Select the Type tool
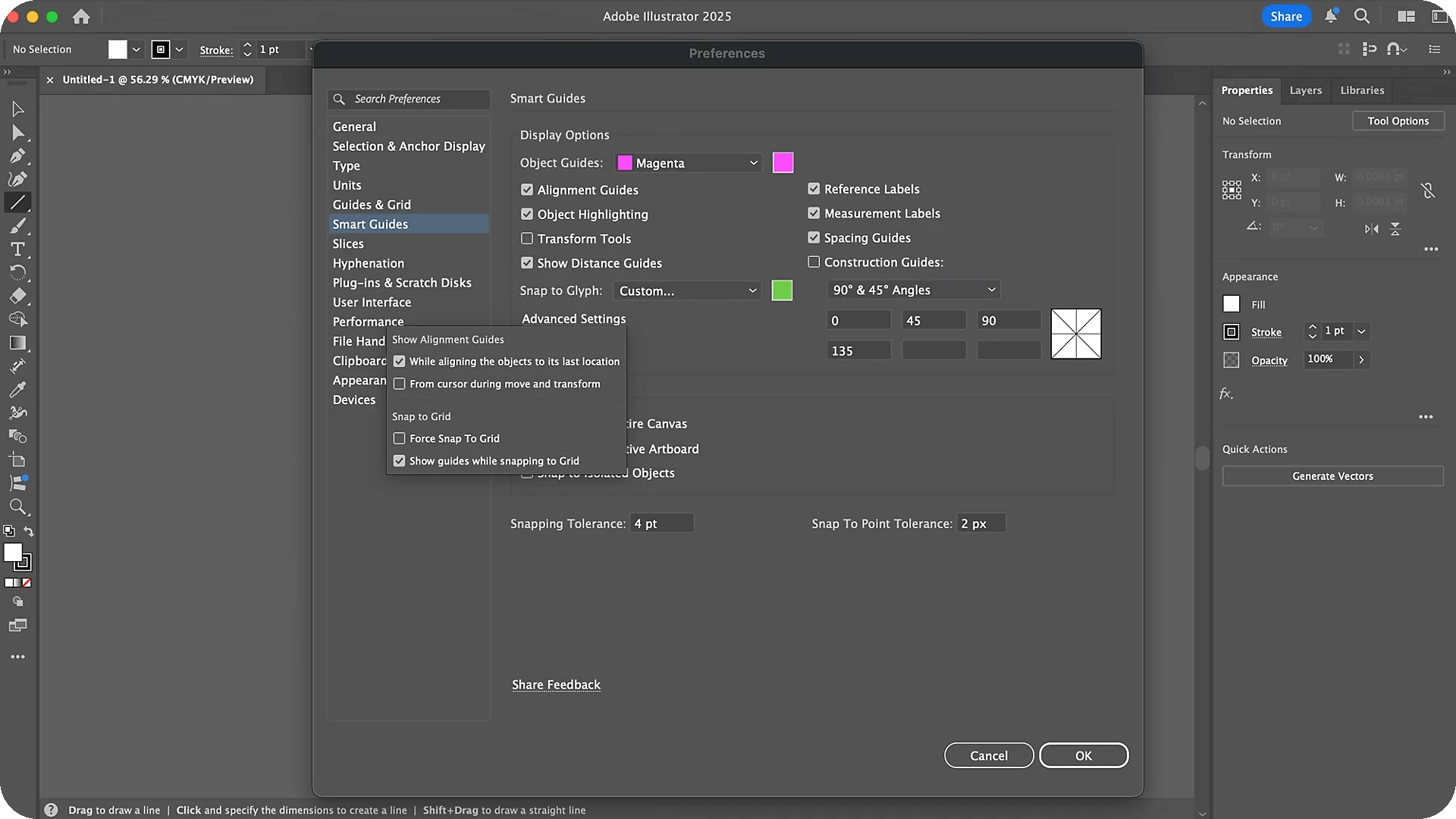The height and width of the screenshot is (819, 1456). (x=17, y=249)
